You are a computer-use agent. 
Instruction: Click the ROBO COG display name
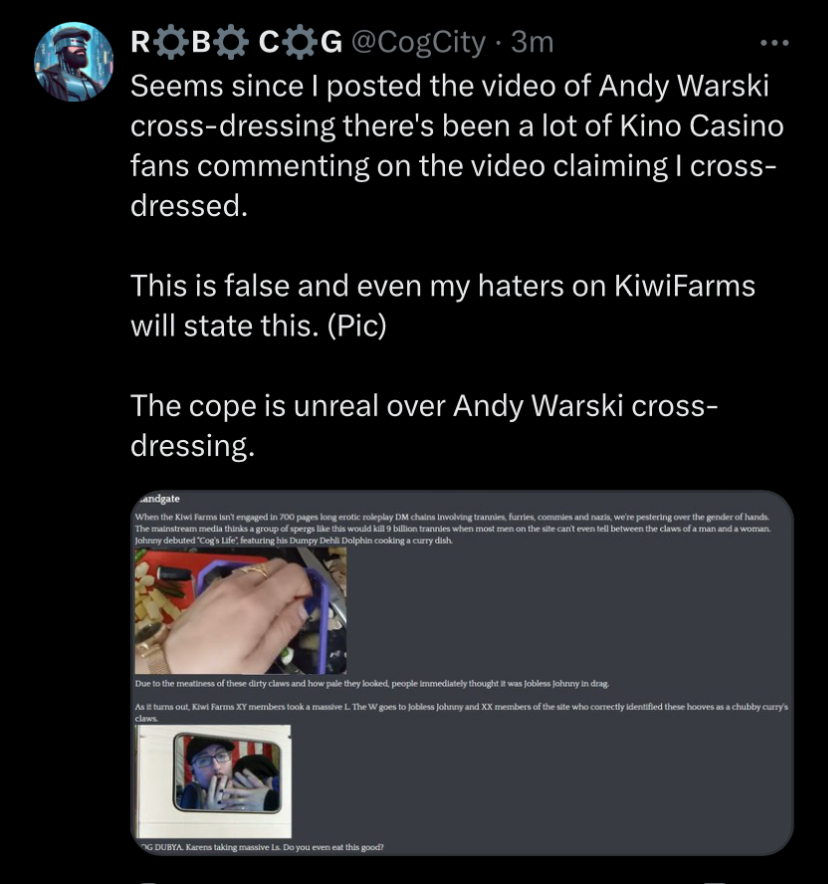(237, 42)
